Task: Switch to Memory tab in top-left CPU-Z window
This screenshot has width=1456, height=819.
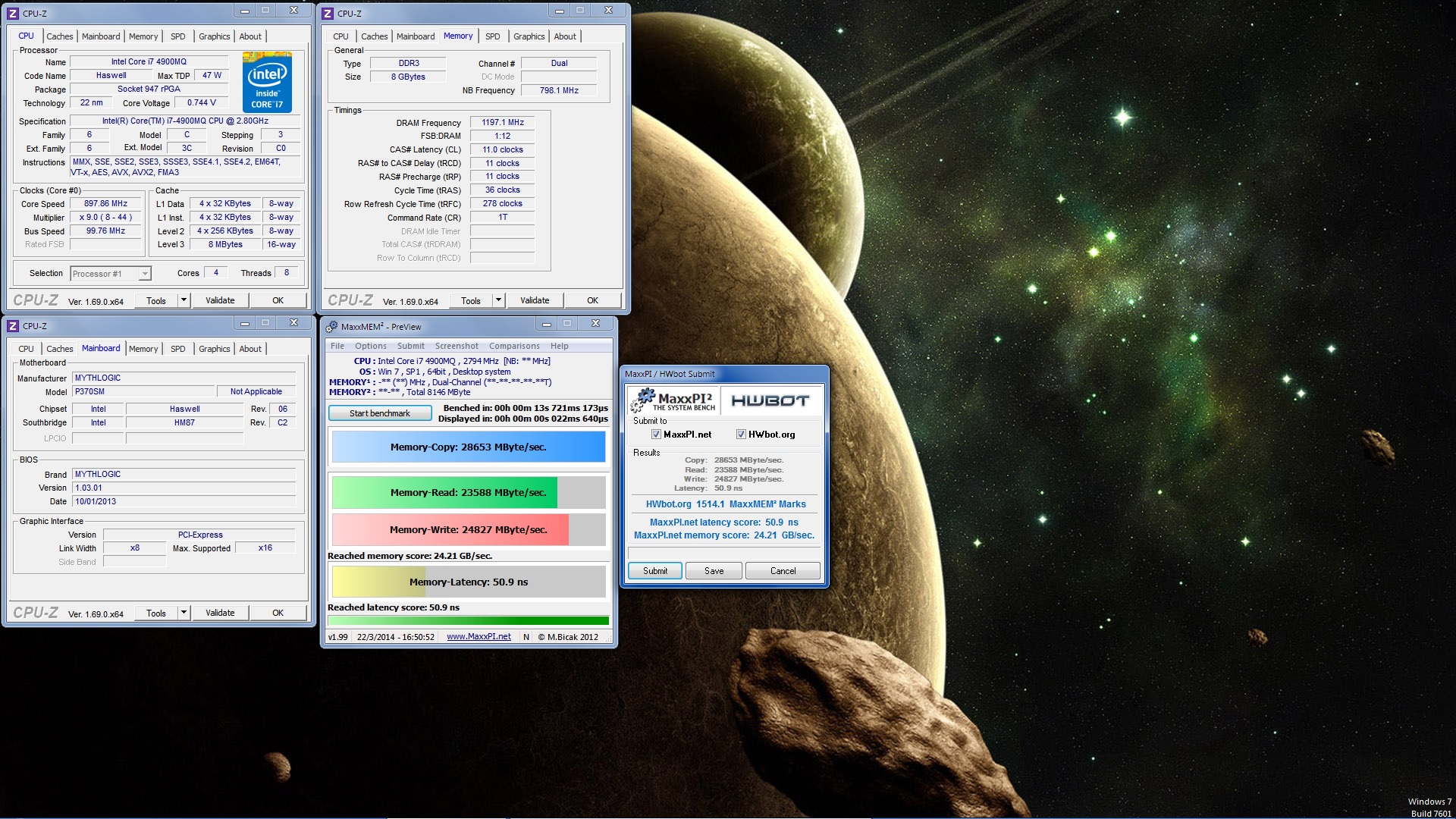Action: coord(143,36)
